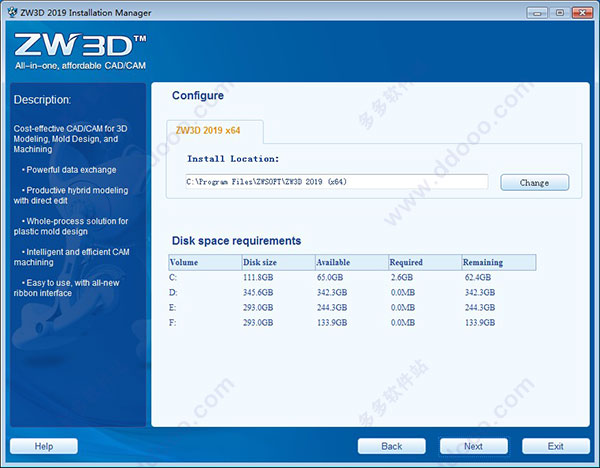Click the Disk size column header
This screenshot has width=600, height=468.
pos(278,262)
